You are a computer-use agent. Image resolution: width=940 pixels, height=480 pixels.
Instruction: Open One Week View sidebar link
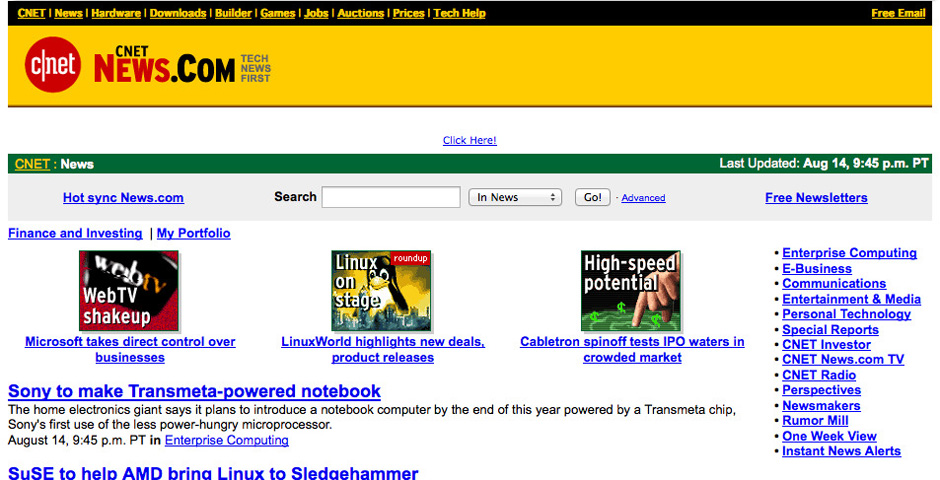829,436
